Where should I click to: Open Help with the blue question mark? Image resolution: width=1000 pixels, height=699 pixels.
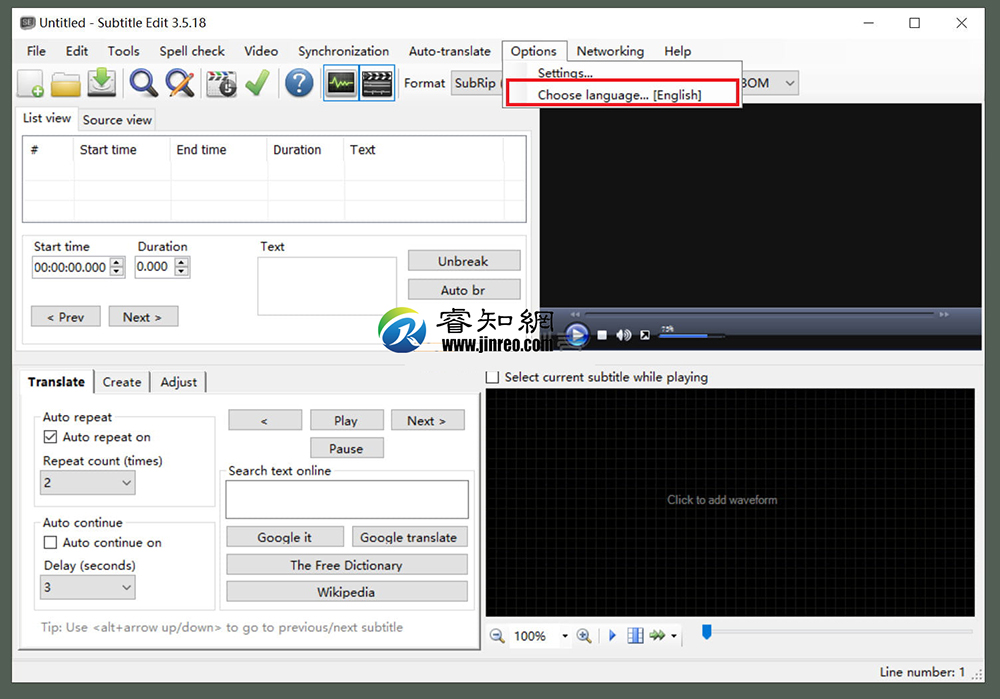tap(299, 83)
